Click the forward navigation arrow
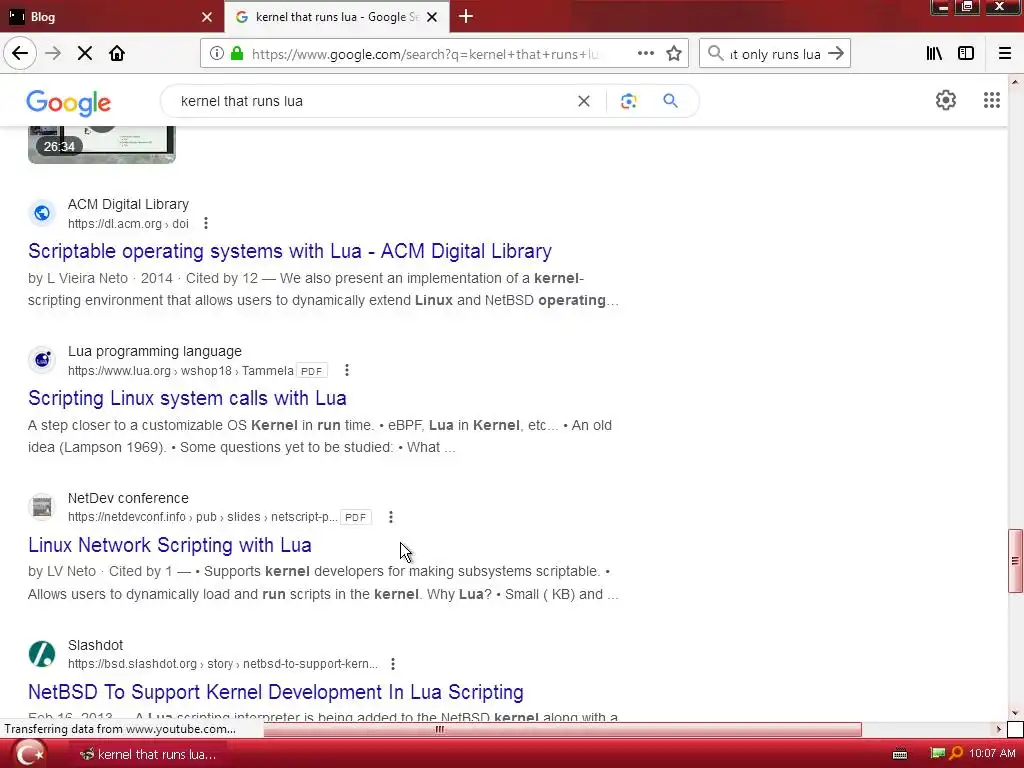Screen dimensions: 1024x768 click(x=53, y=53)
